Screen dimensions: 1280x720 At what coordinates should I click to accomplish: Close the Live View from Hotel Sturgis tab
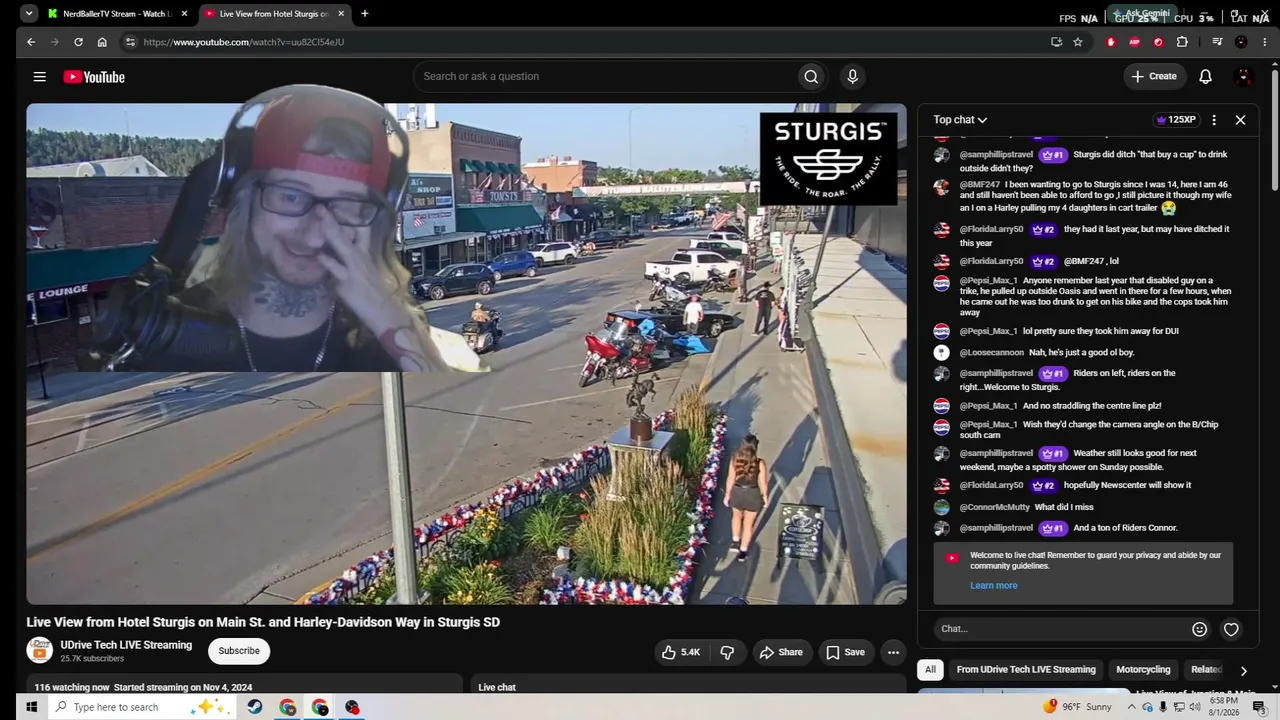(341, 14)
